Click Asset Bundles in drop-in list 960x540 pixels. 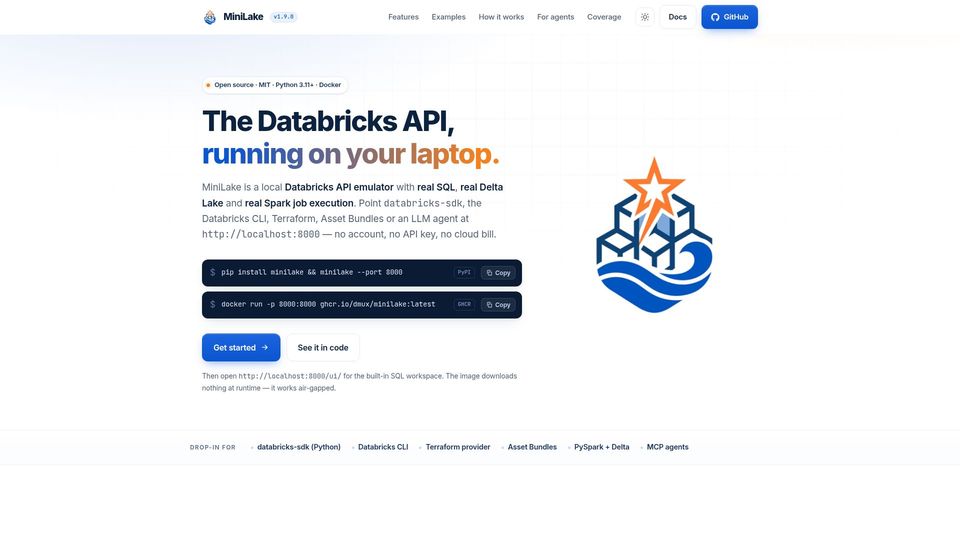532,447
